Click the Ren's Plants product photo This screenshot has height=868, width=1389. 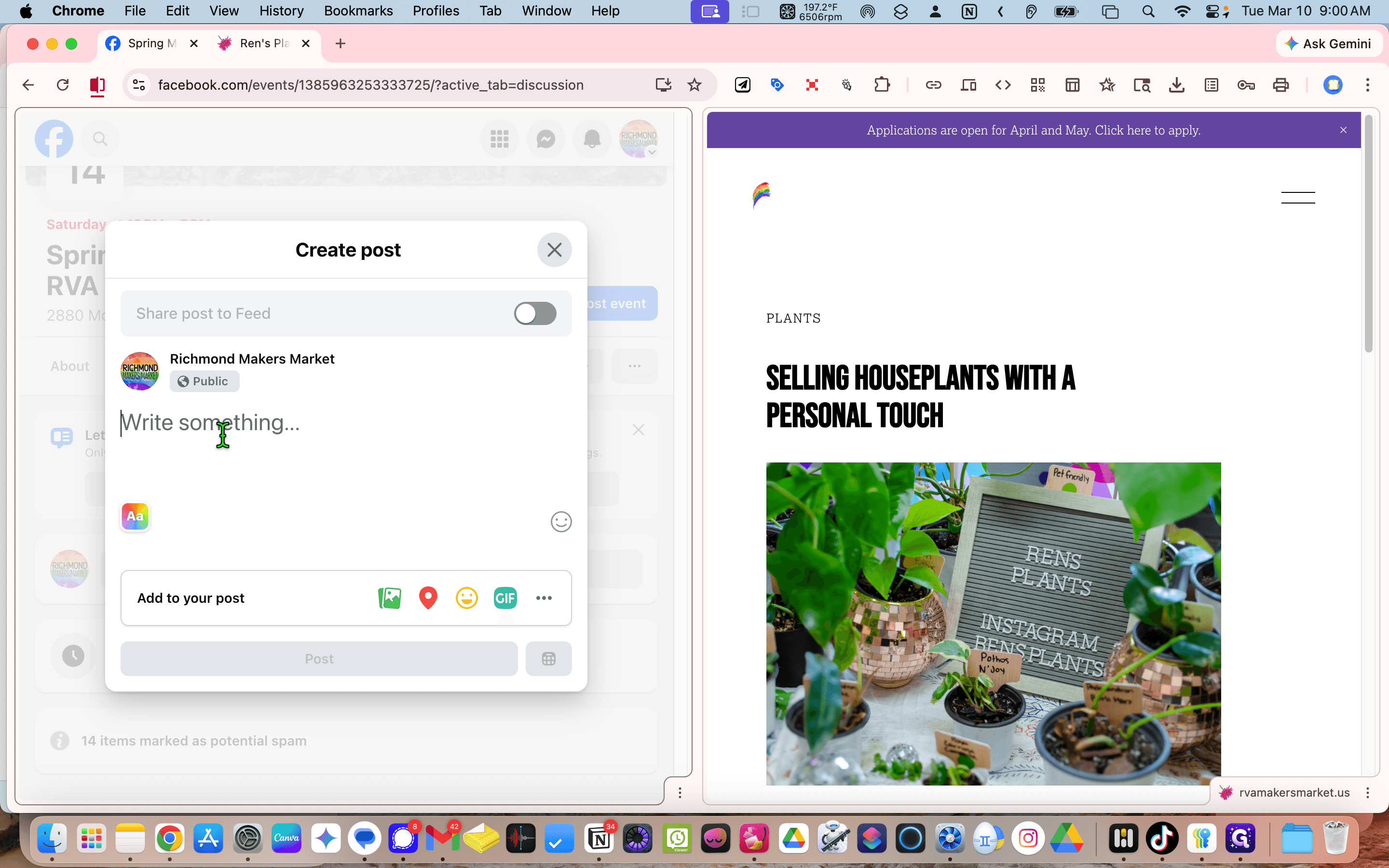[993, 624]
